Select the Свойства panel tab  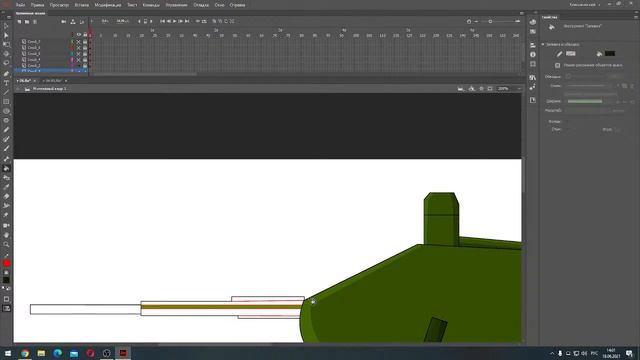[549, 17]
